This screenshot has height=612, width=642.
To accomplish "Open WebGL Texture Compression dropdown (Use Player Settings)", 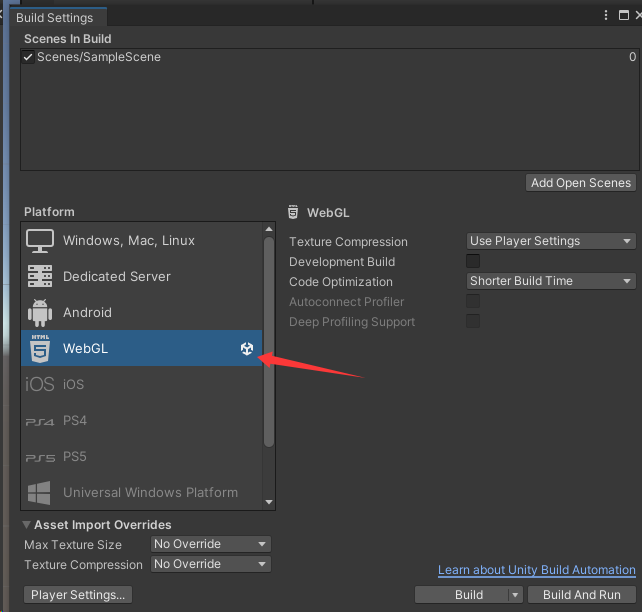I will pyautogui.click(x=551, y=241).
